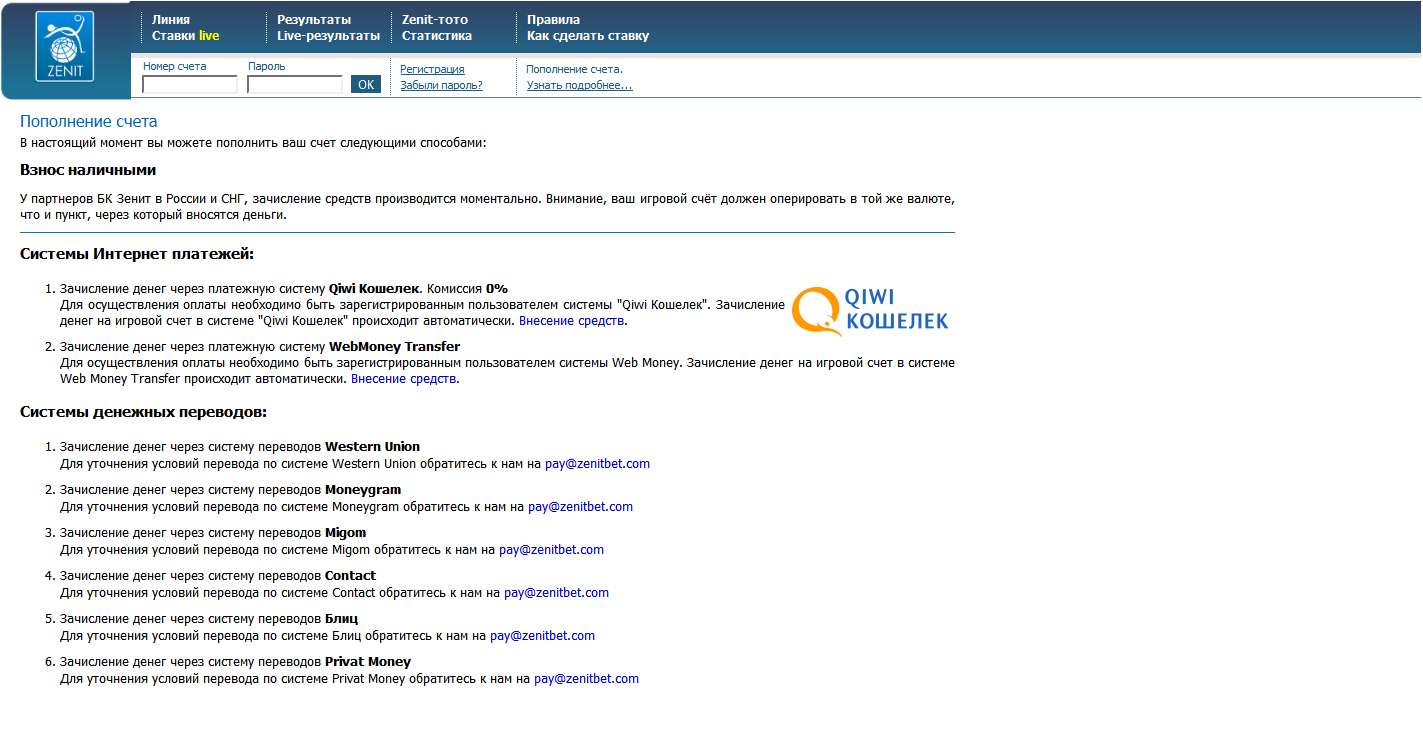The width and height of the screenshot is (1423, 740).
Task: Click the Пополнение счета page heading
Action: pyautogui.click(x=89, y=122)
